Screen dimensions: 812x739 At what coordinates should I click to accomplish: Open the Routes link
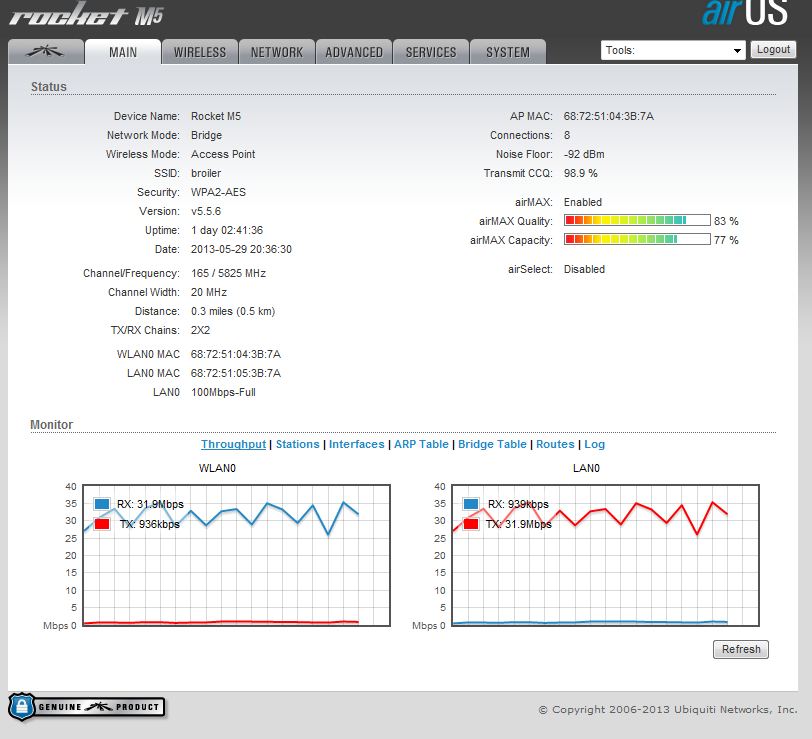click(x=555, y=444)
